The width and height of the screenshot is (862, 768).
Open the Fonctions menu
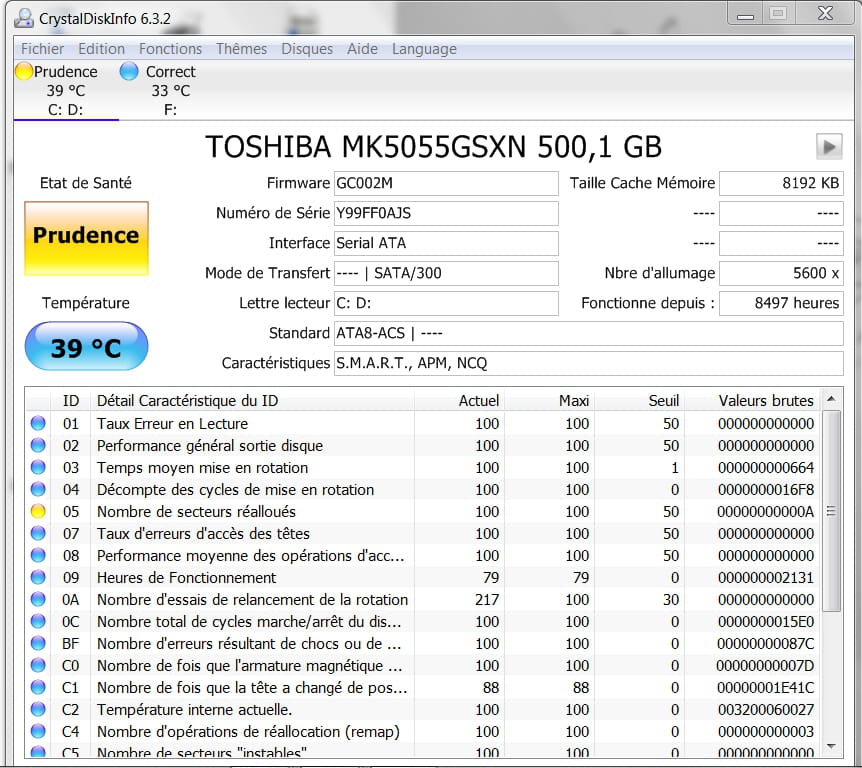(170, 49)
